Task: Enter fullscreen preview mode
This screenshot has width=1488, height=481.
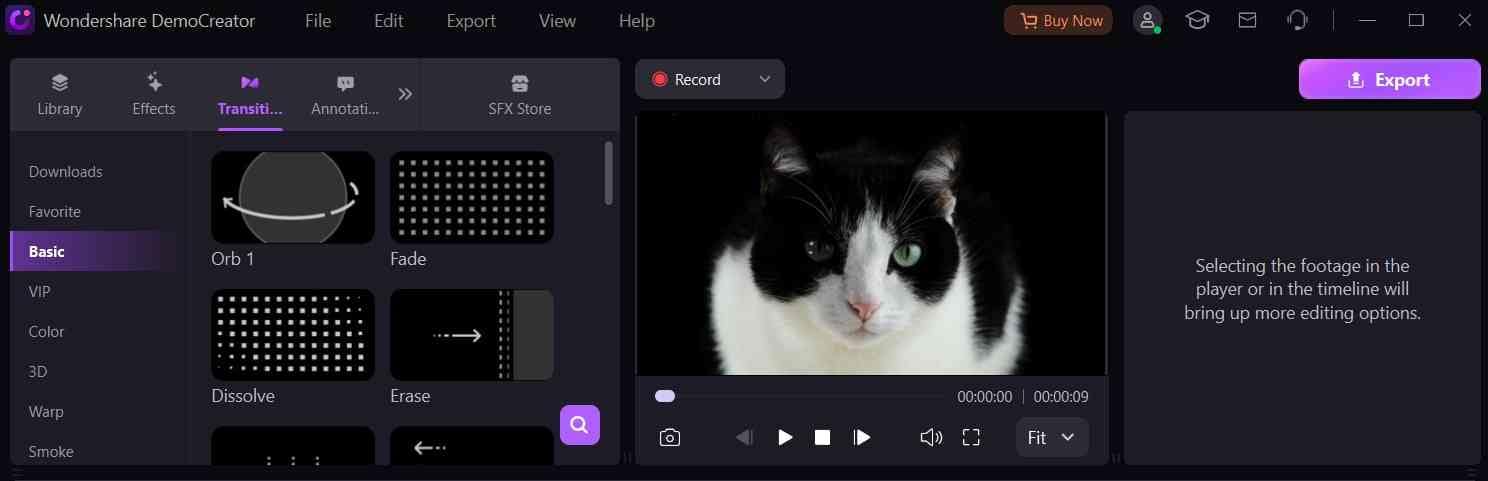Action: [971, 438]
